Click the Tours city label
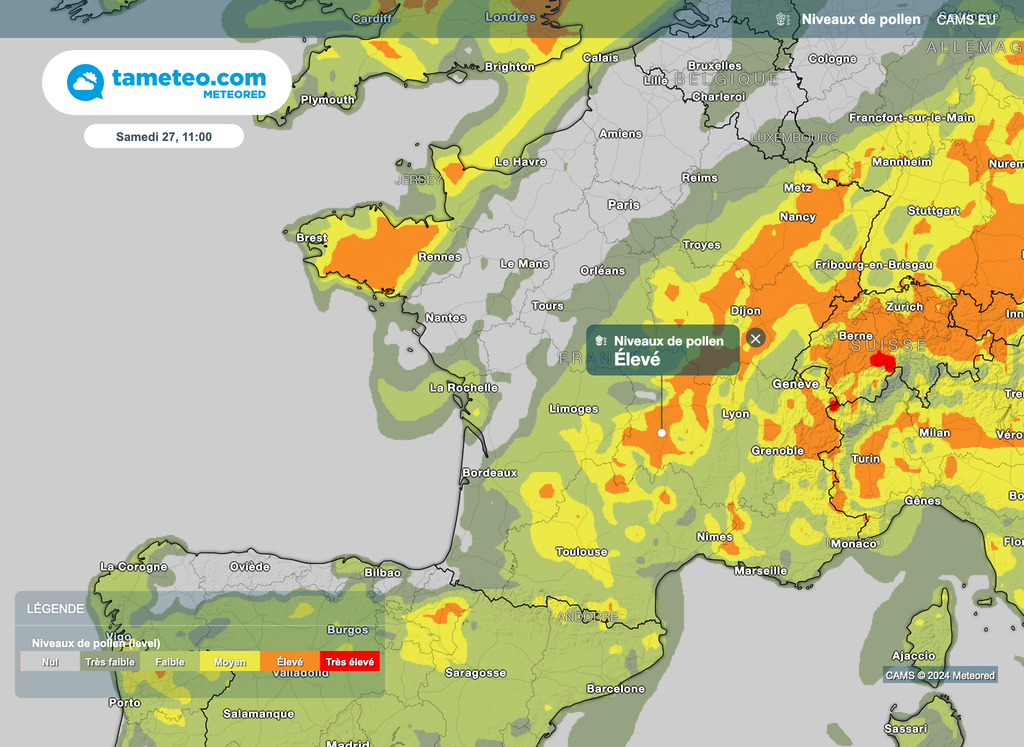 pyautogui.click(x=547, y=306)
